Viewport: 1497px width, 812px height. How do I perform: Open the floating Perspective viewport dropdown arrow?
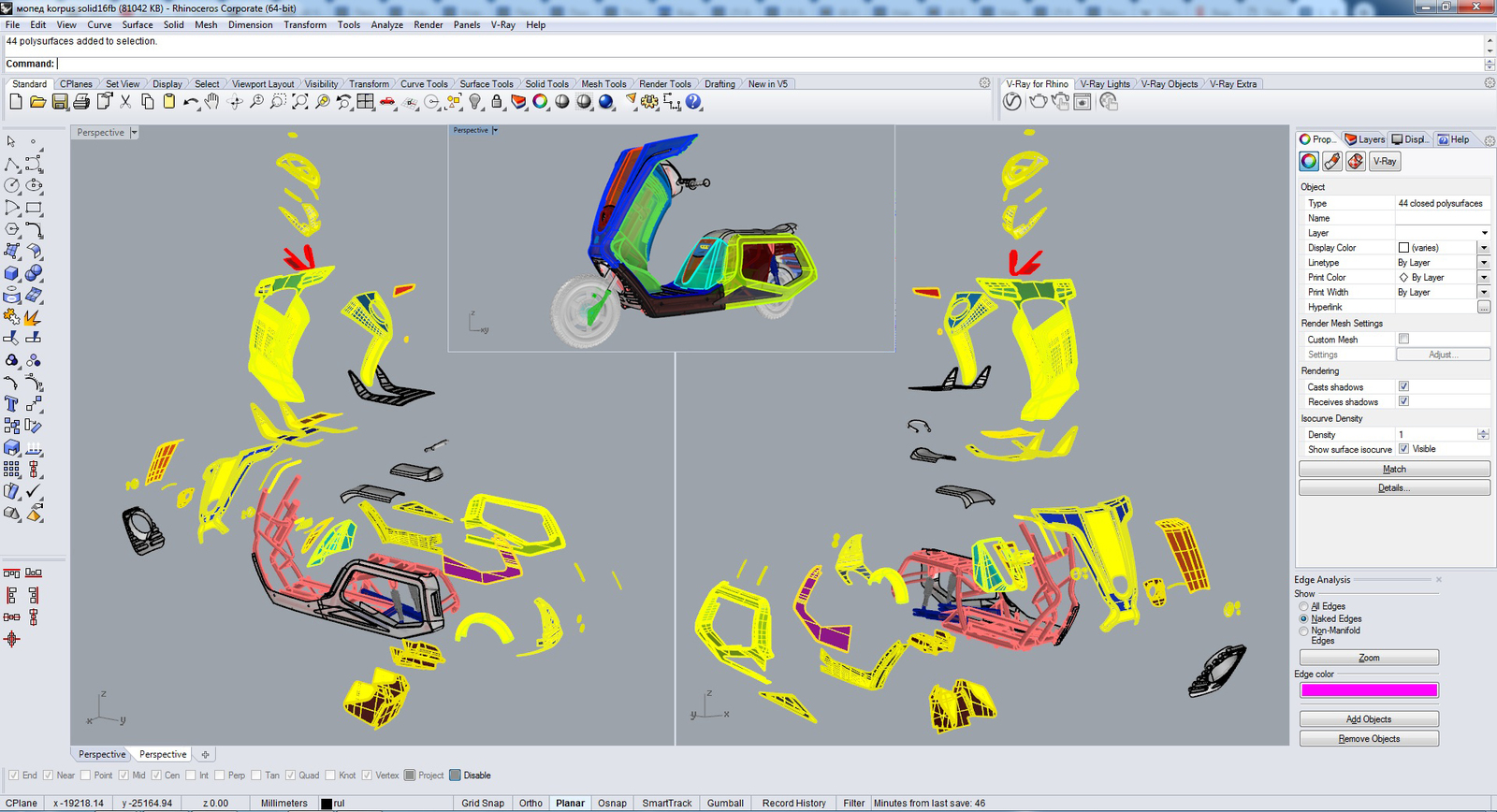tap(495, 130)
